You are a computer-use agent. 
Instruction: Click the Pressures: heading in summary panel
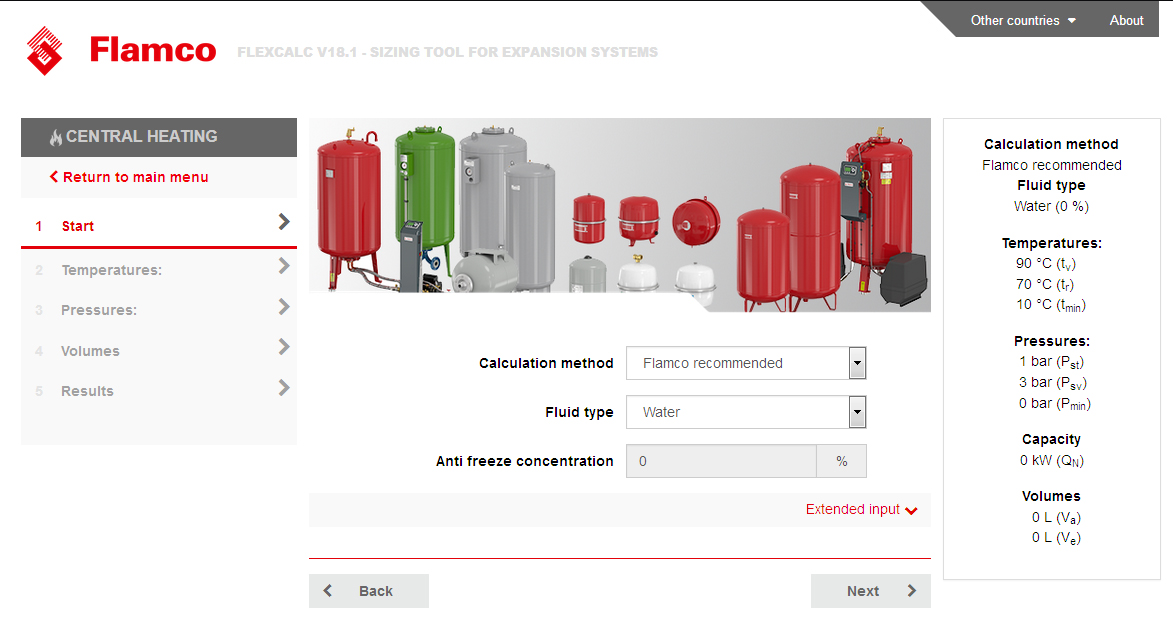[1052, 341]
